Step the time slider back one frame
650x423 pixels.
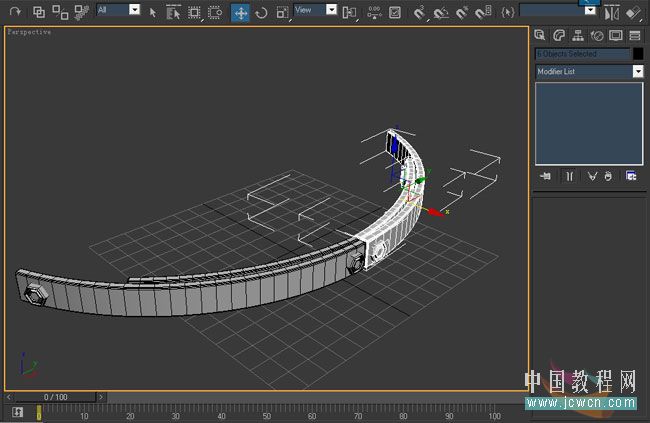point(9,397)
